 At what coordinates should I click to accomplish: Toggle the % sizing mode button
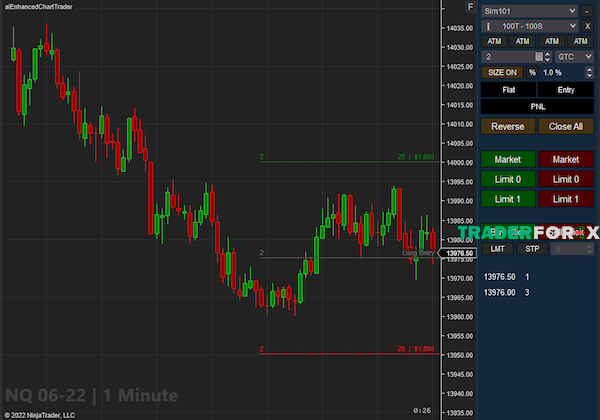pyautogui.click(x=532, y=72)
